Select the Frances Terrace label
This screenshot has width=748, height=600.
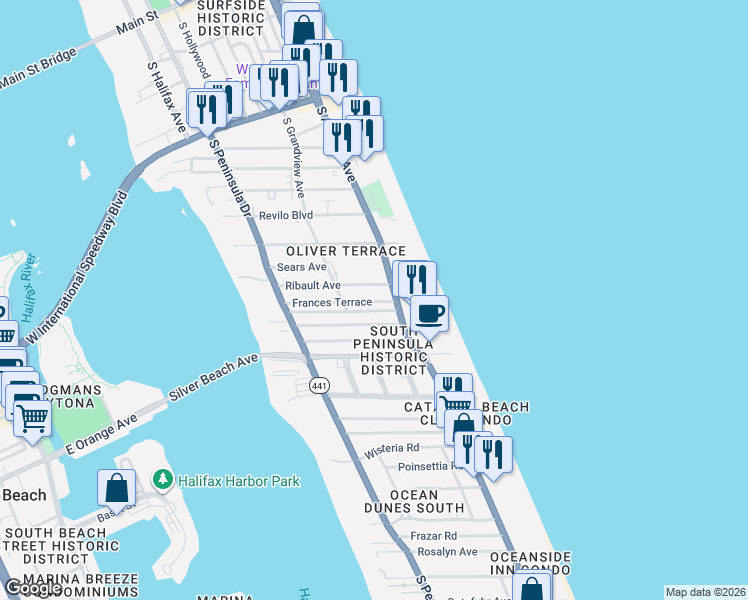point(332,303)
